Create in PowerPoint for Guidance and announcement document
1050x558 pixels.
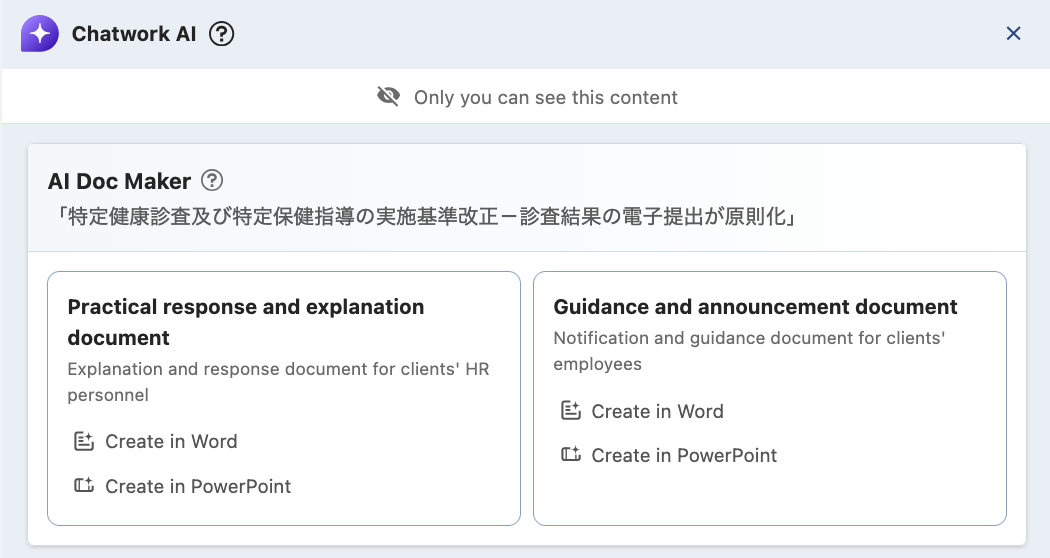point(668,456)
